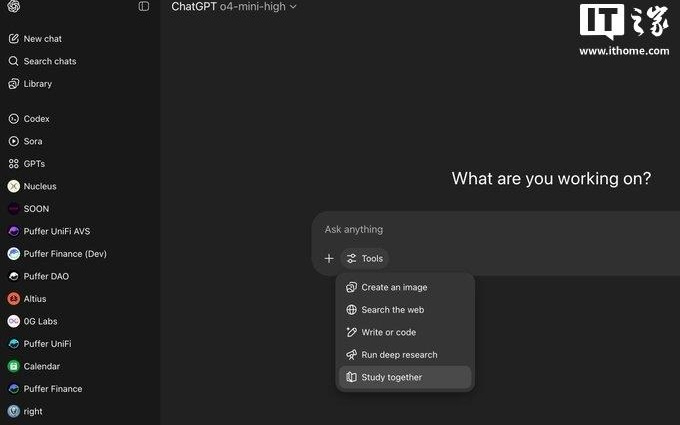Open the 'Puffer DAO' entry
Image resolution: width=680 pixels, height=425 pixels.
point(46,276)
